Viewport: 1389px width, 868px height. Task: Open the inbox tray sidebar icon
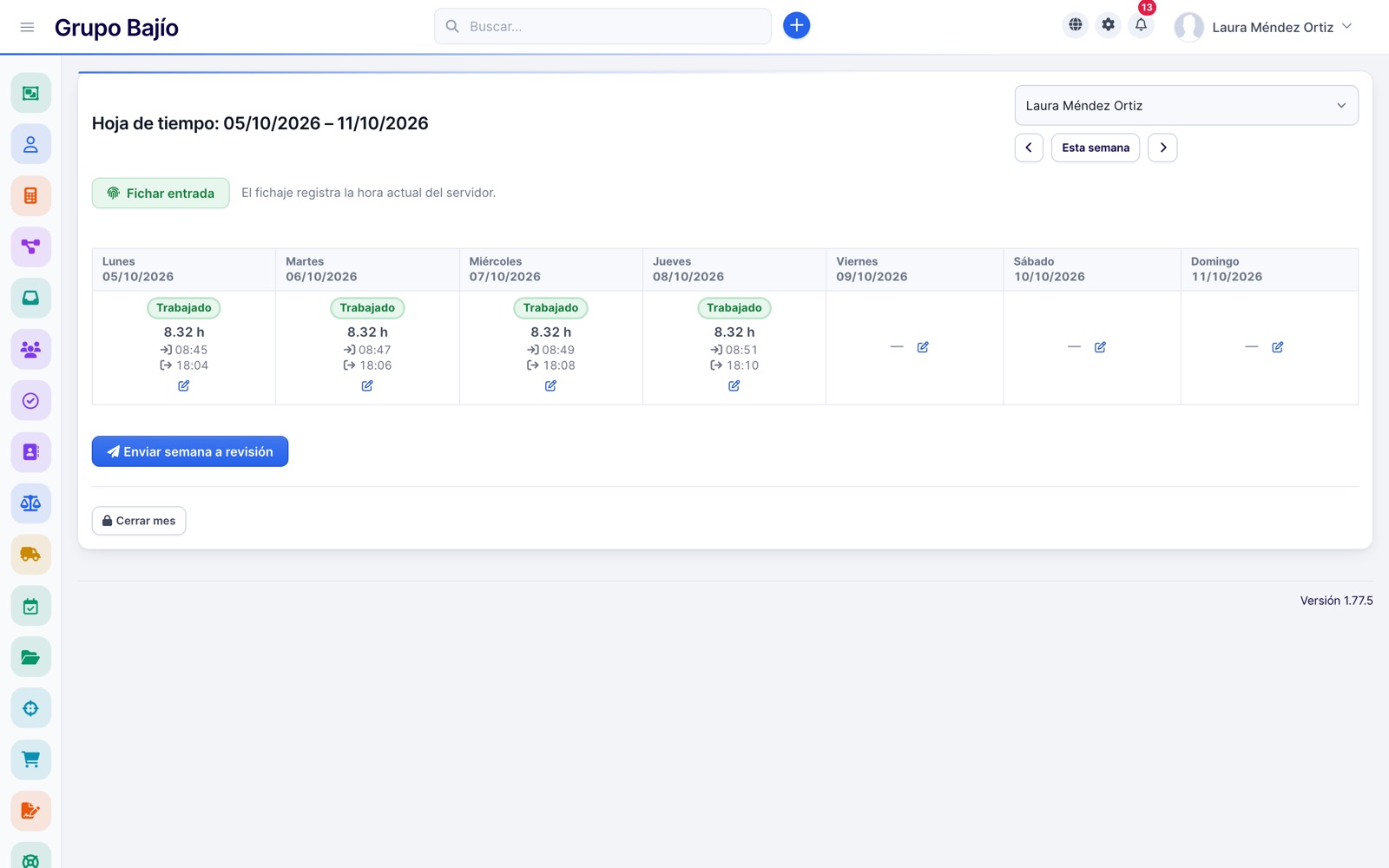point(30,298)
